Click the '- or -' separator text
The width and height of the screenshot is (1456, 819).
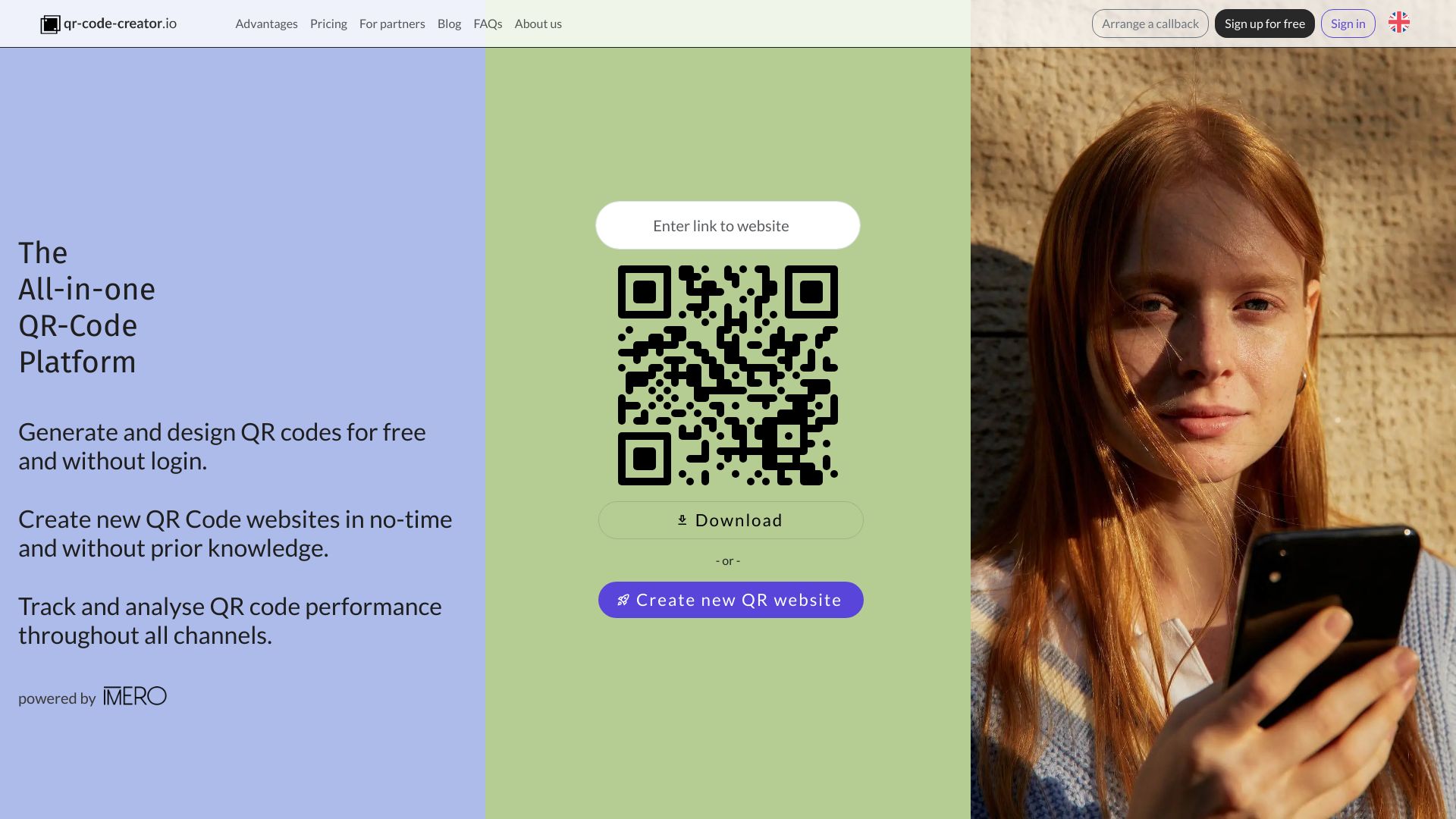point(727,561)
